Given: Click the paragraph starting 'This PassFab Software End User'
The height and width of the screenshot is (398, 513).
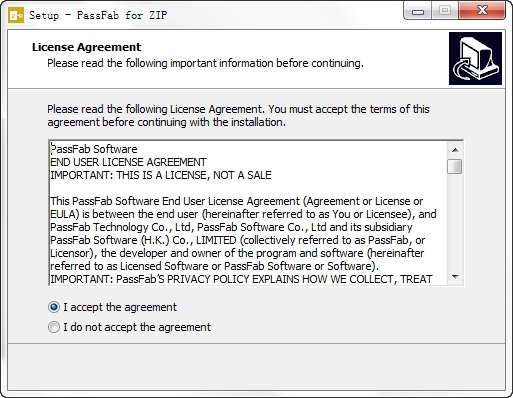Looking at the screenshot, I should (243, 234).
